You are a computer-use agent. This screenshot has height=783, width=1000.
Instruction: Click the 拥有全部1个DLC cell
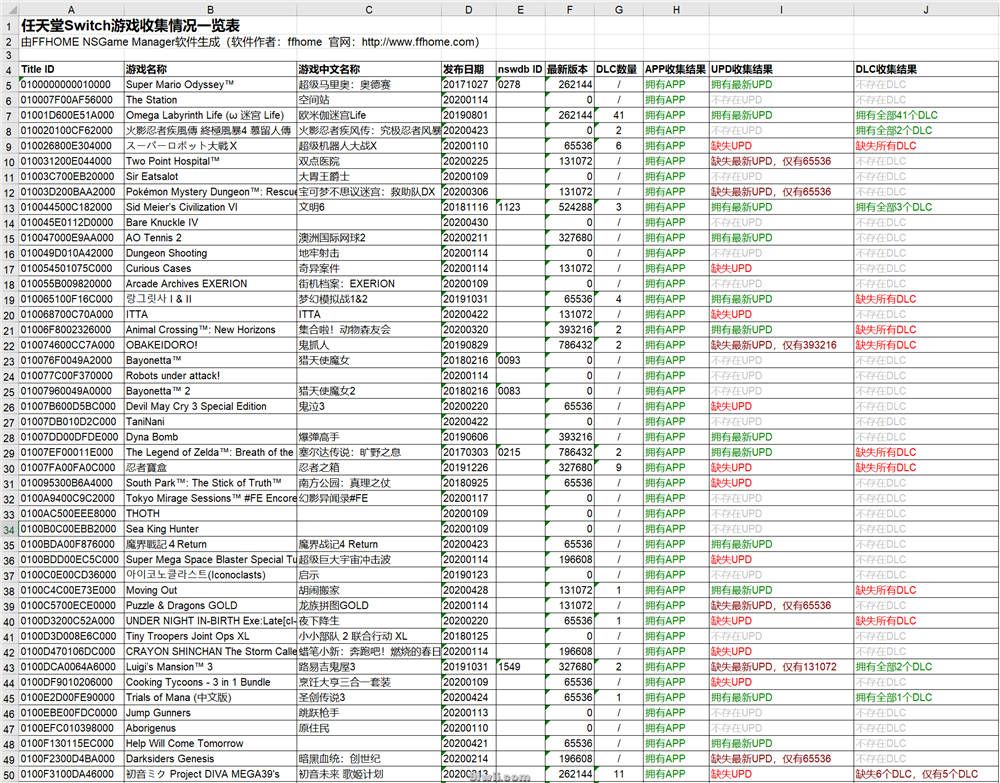click(x=926, y=698)
